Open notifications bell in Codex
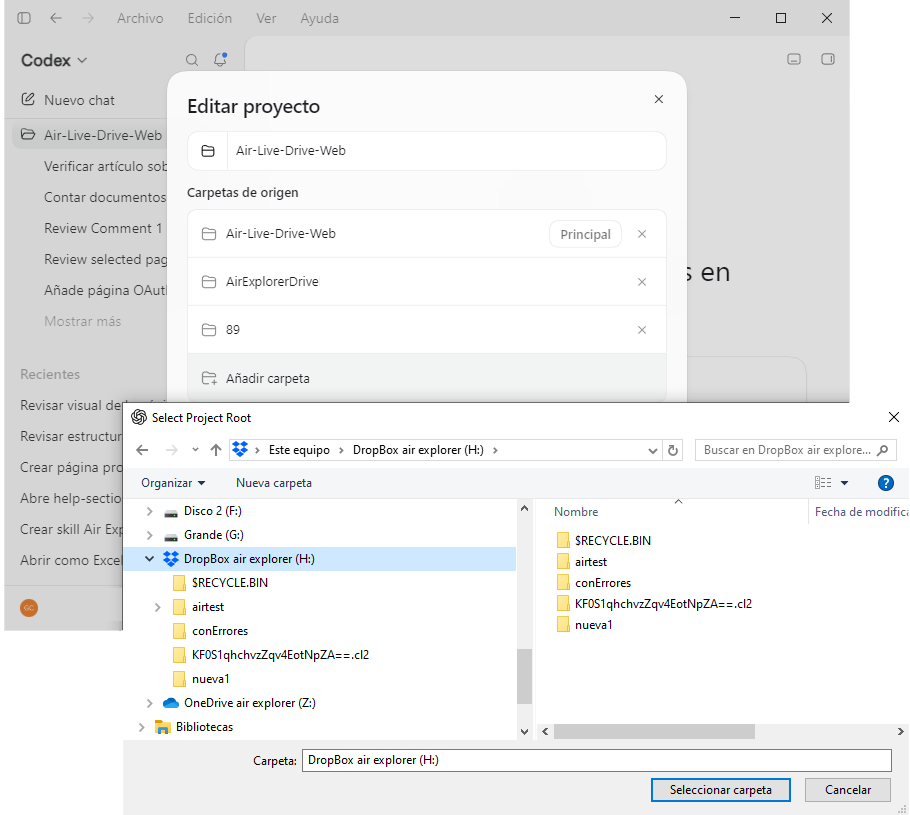Image resolution: width=910 pixels, height=815 pixels. 220,59
